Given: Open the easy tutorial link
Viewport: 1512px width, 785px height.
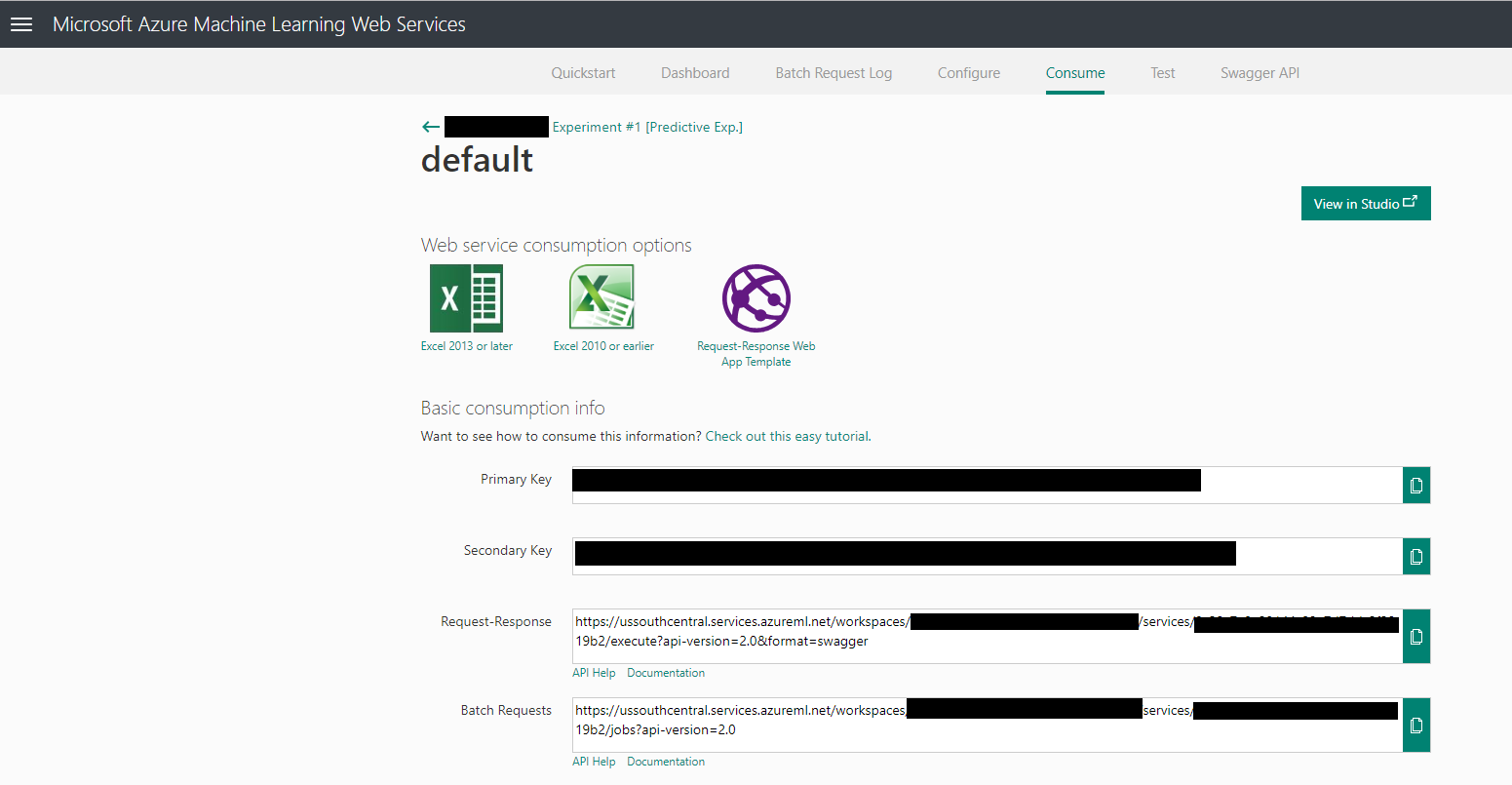Looking at the screenshot, I should [787, 436].
